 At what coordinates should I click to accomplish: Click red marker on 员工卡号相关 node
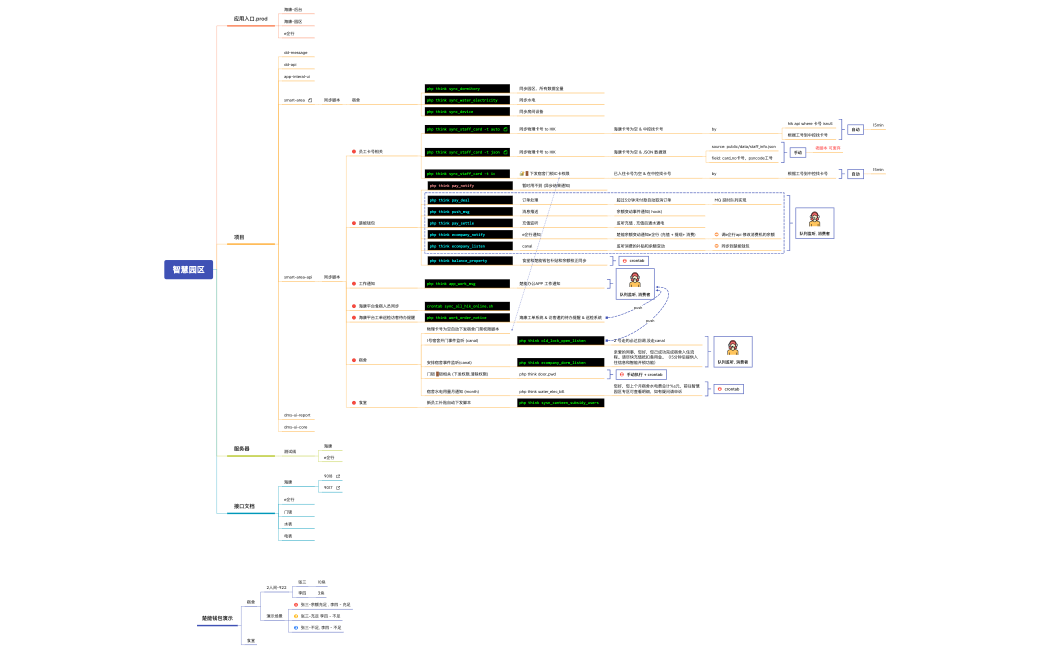click(x=353, y=151)
